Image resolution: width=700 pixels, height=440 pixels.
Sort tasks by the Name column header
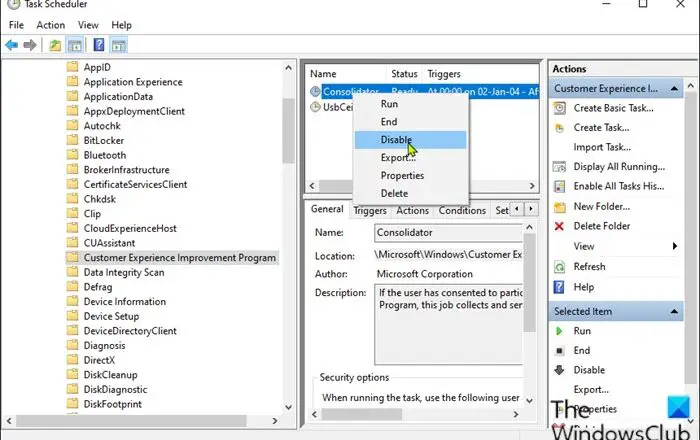(346, 74)
